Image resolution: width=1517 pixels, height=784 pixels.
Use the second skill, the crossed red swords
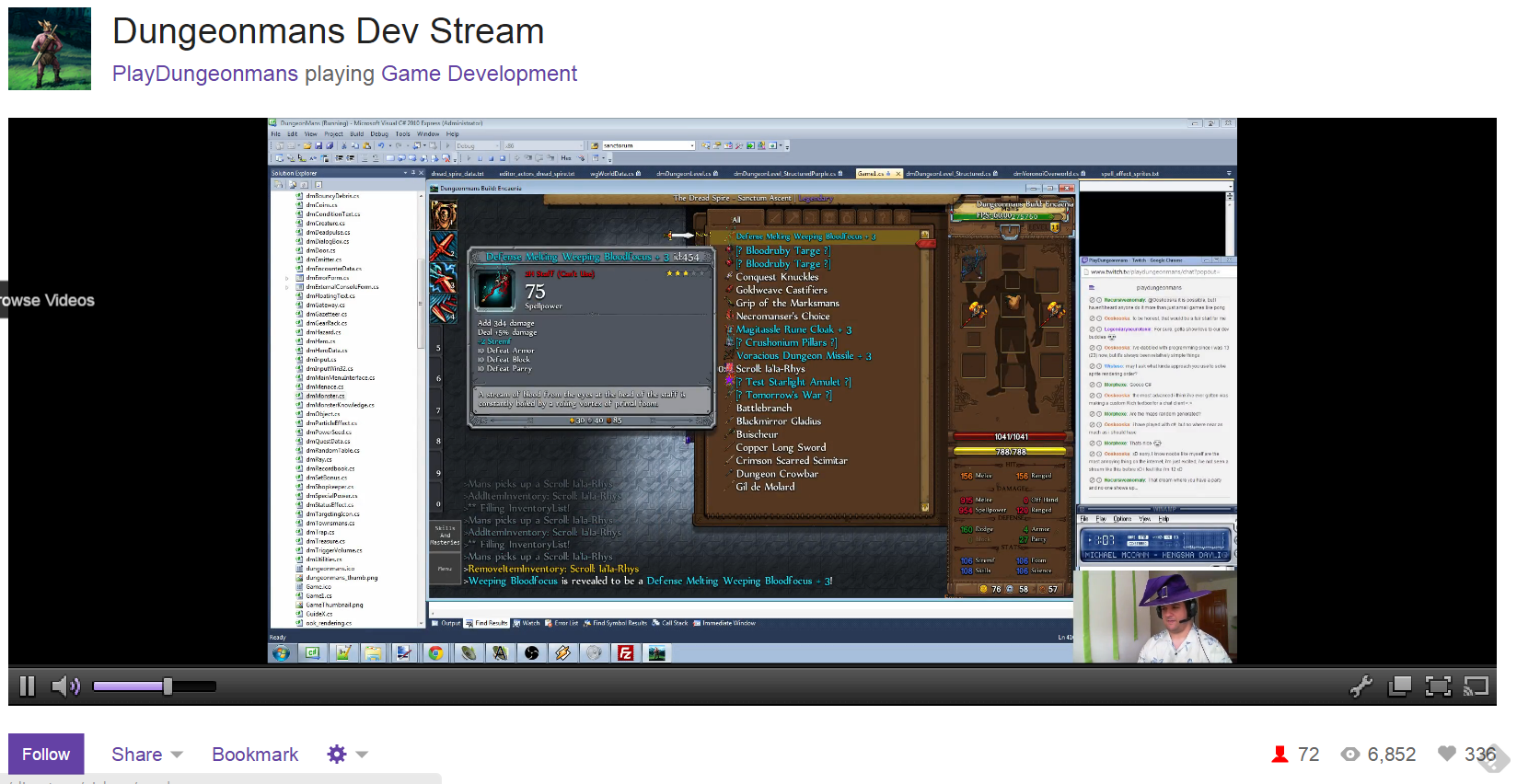(x=444, y=247)
